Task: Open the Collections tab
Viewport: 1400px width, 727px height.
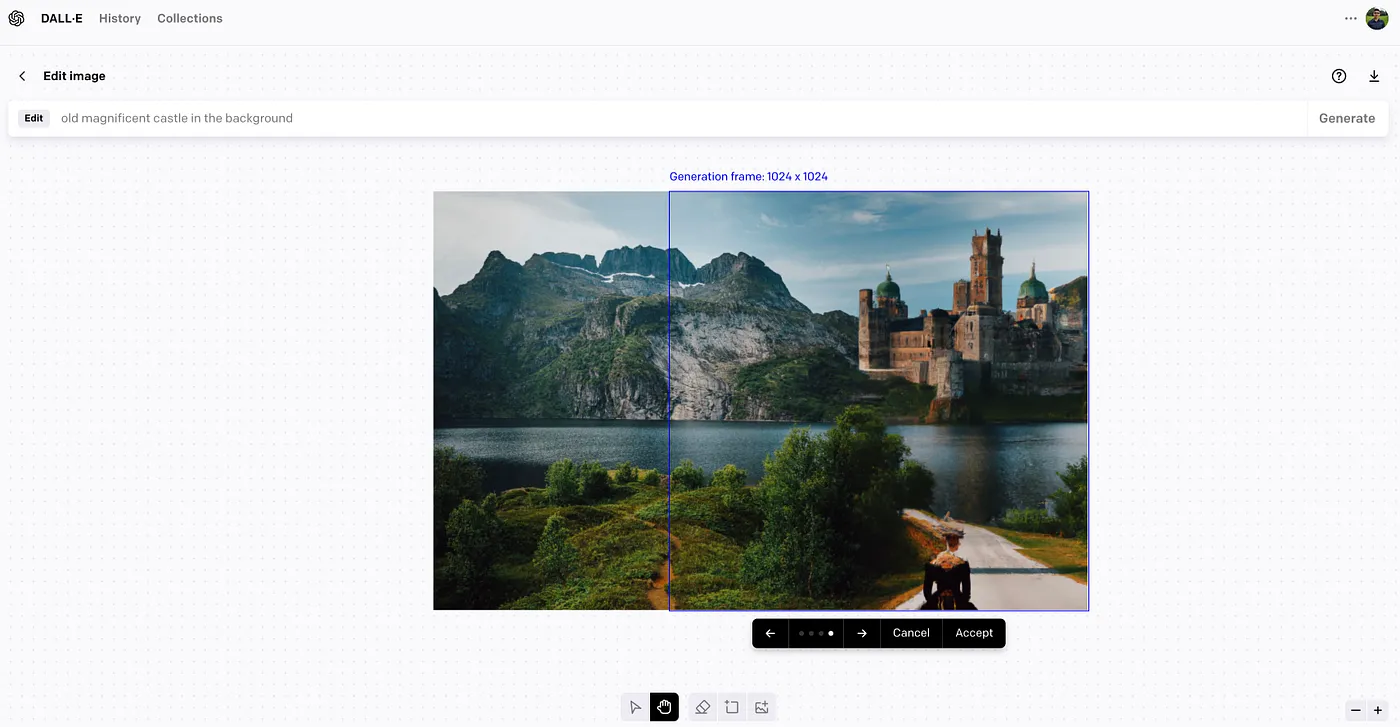Action: tap(190, 18)
